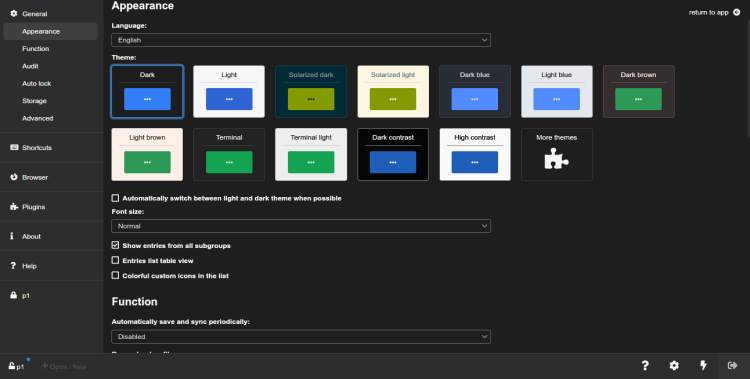Viewport: 750px width, 379px height.
Task: Select the Dark blue theme
Action: tap(475, 91)
